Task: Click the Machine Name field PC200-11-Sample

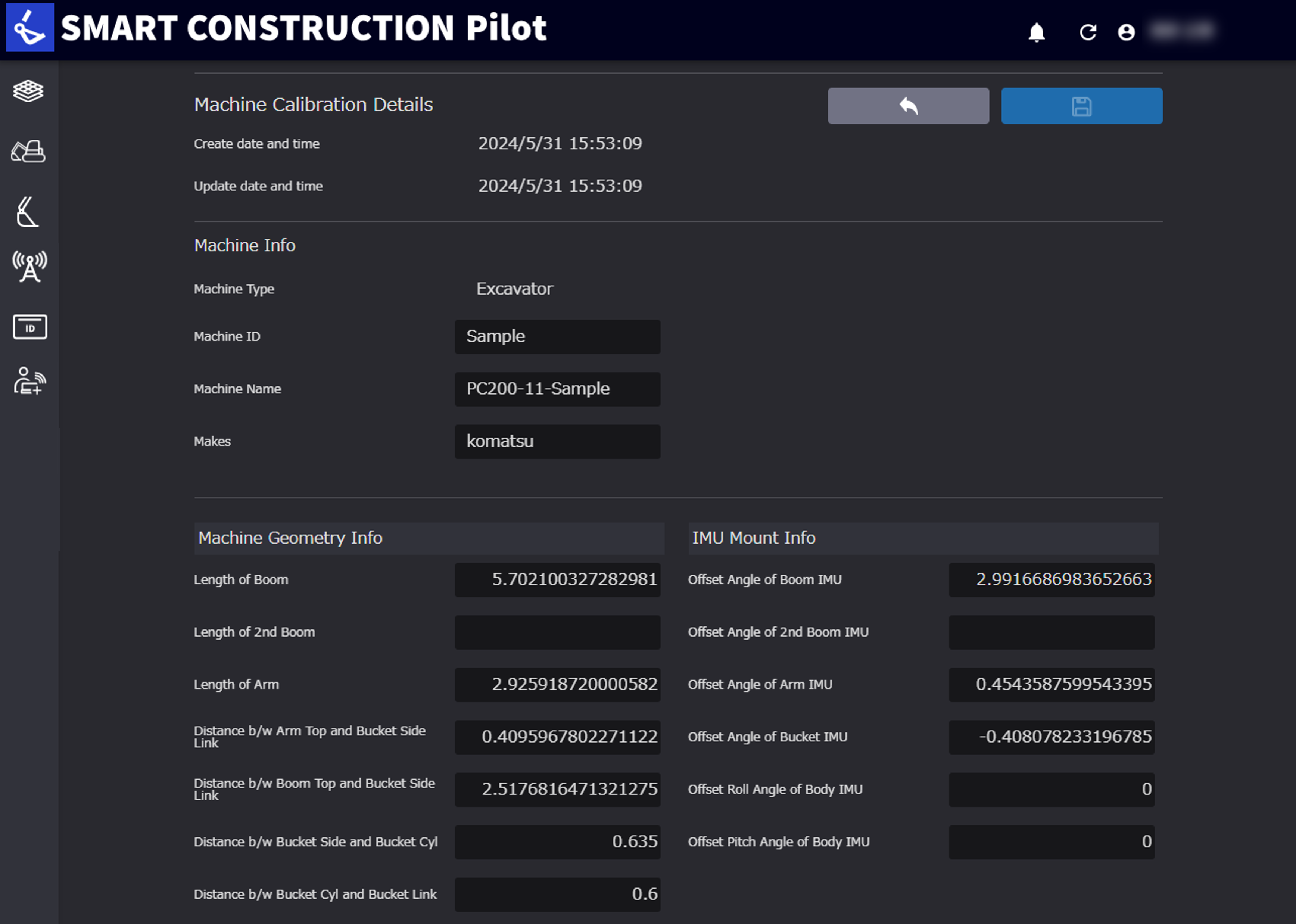Action: click(557, 389)
